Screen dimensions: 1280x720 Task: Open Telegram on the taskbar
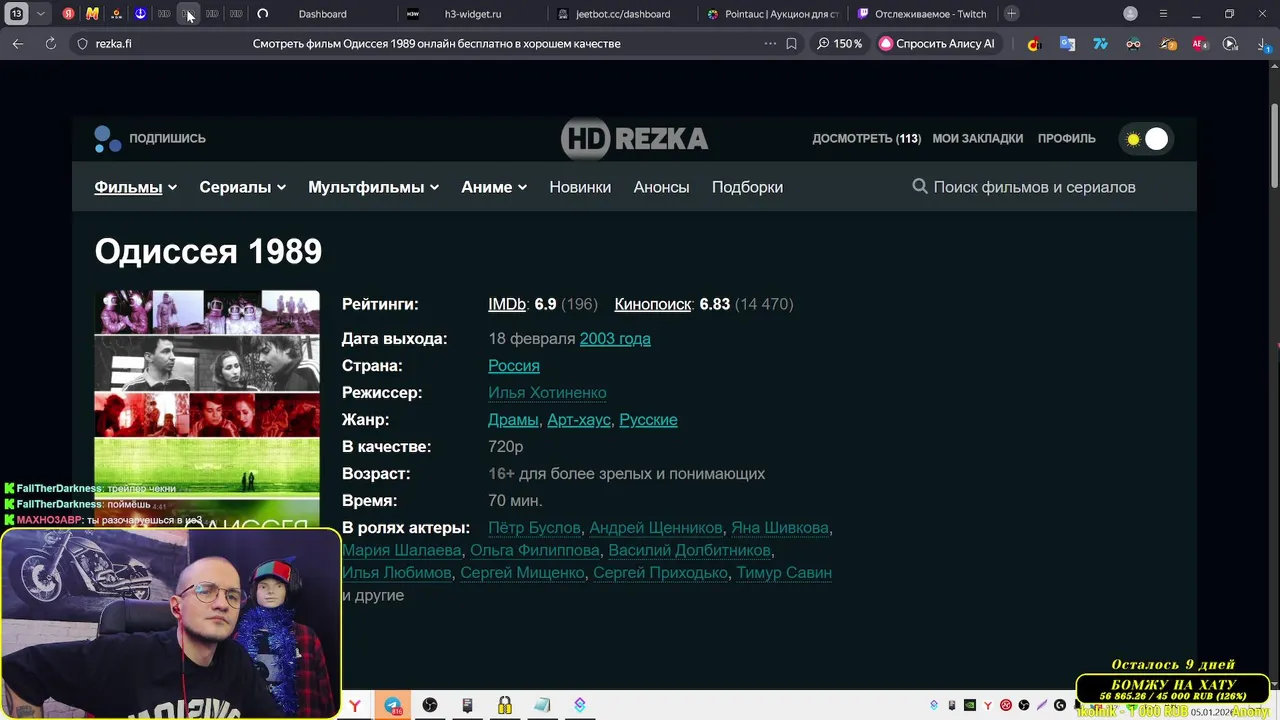393,706
